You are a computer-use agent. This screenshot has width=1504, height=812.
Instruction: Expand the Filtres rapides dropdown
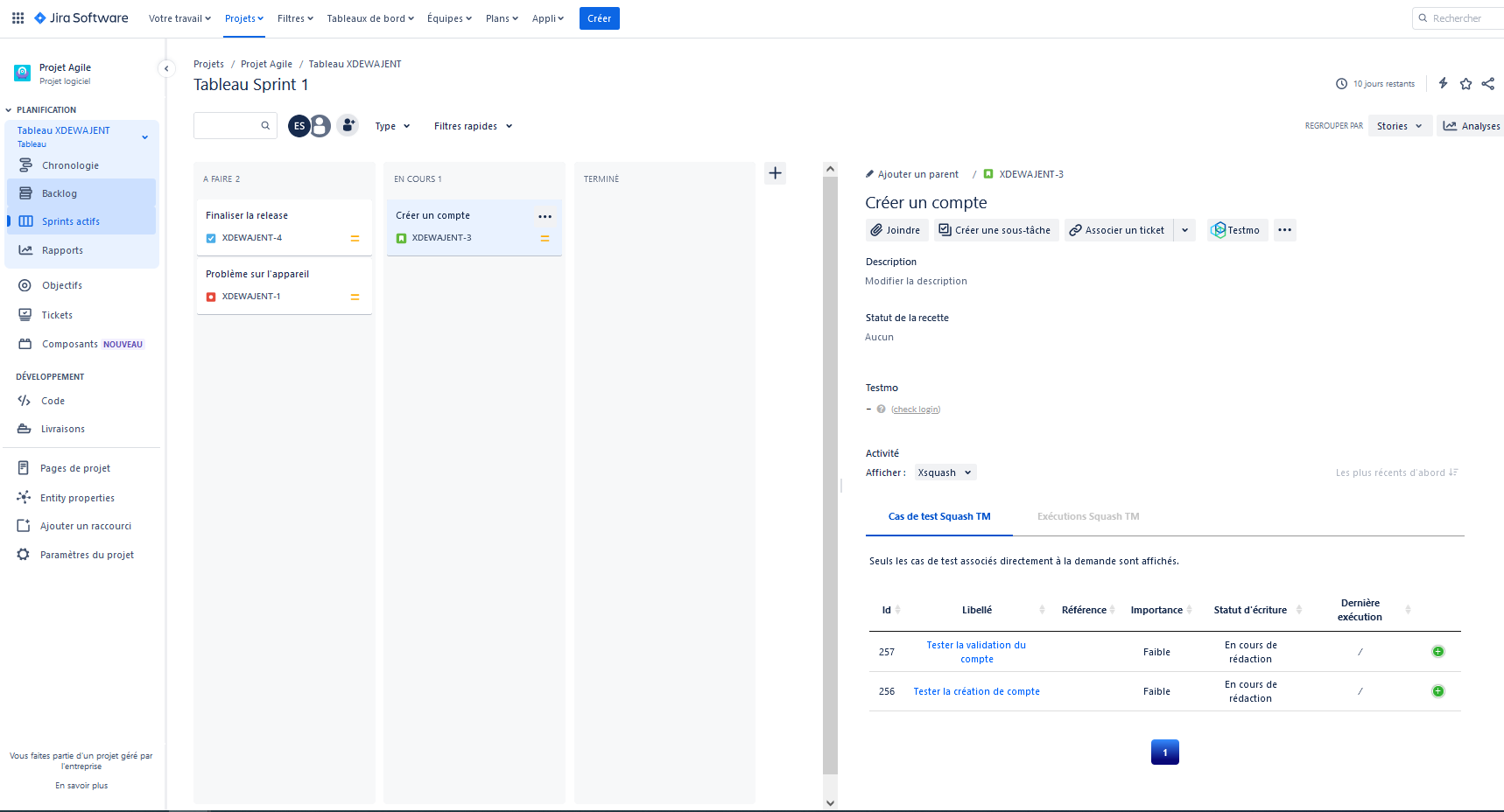(x=473, y=126)
